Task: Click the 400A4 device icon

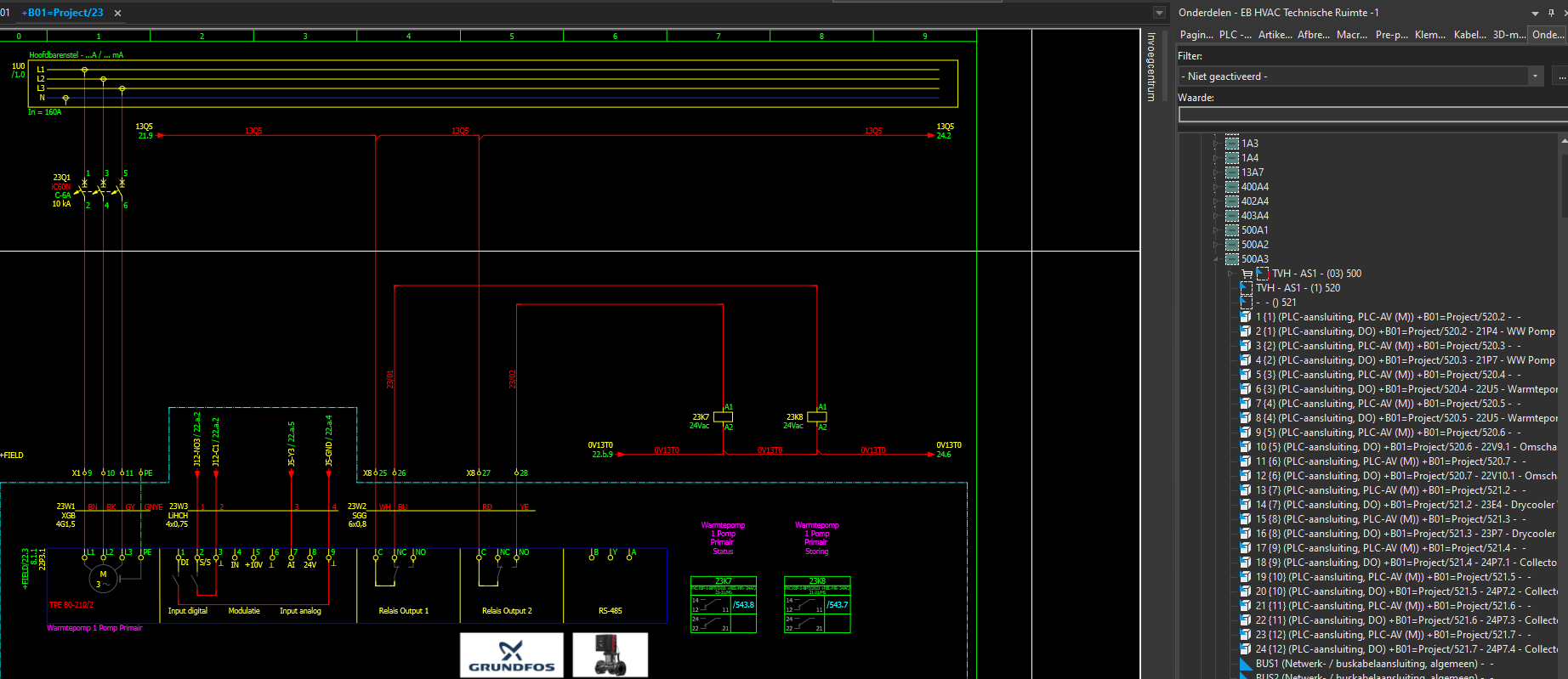Action: click(x=1232, y=187)
